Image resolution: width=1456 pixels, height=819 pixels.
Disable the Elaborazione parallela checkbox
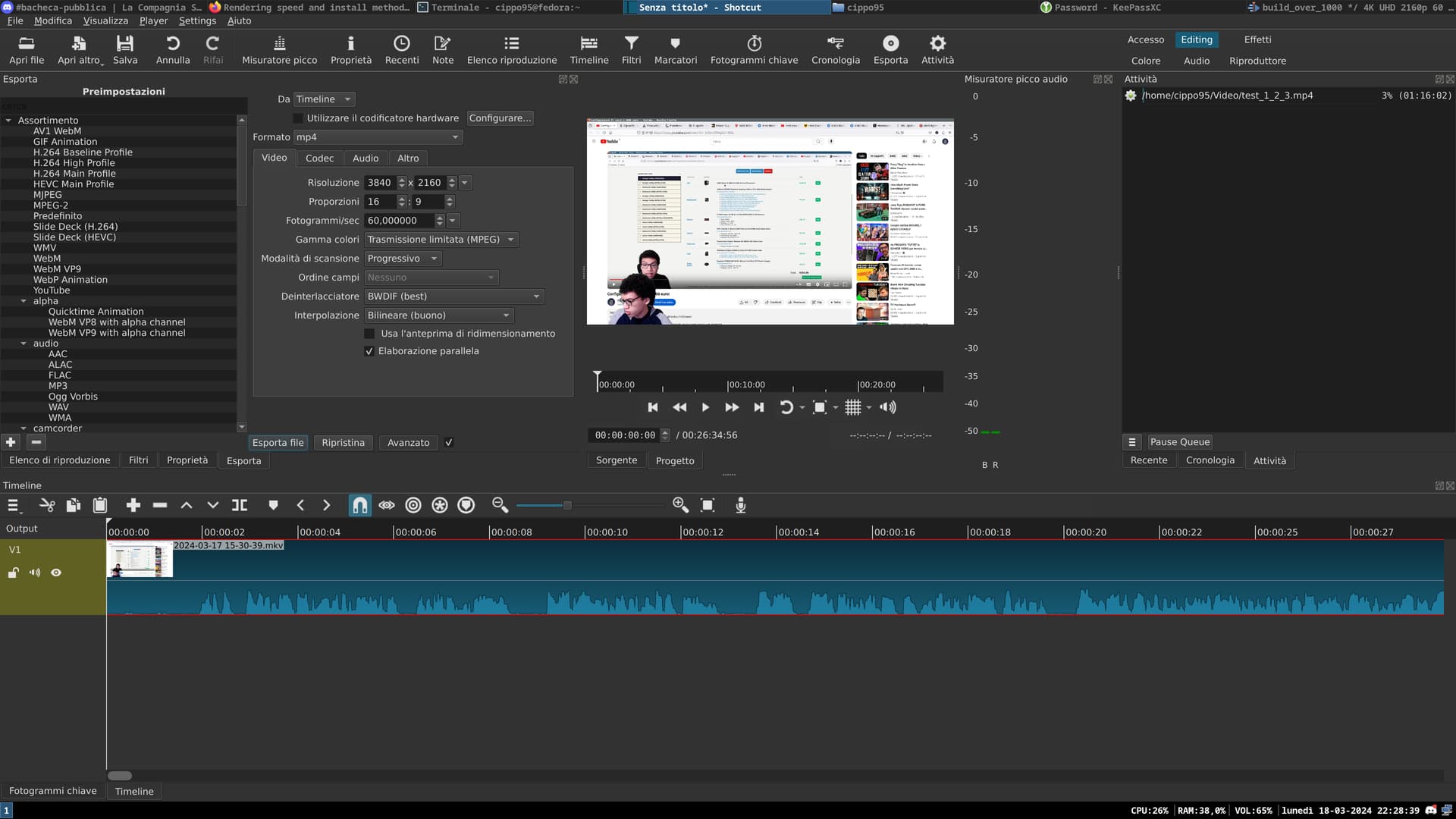(x=369, y=351)
